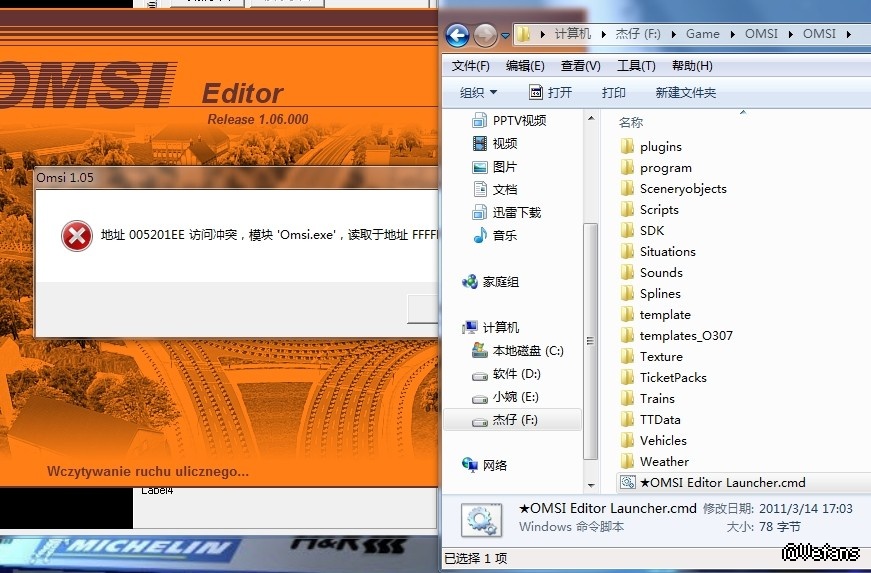Open the 查看(V) menu
Screen dimensions: 871x573
580,66
